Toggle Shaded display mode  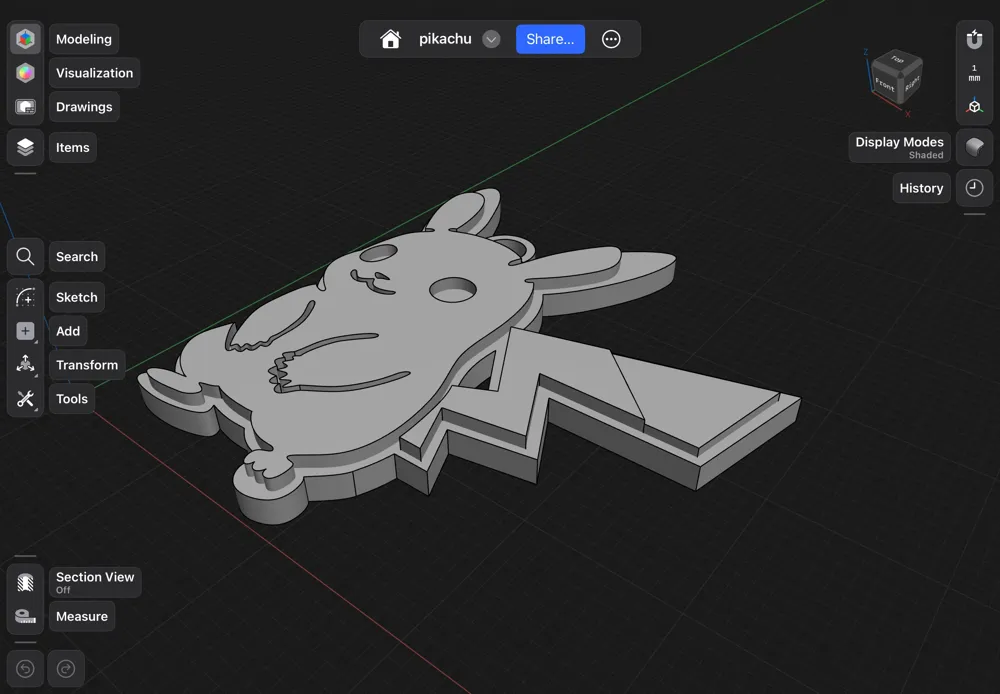point(974,146)
